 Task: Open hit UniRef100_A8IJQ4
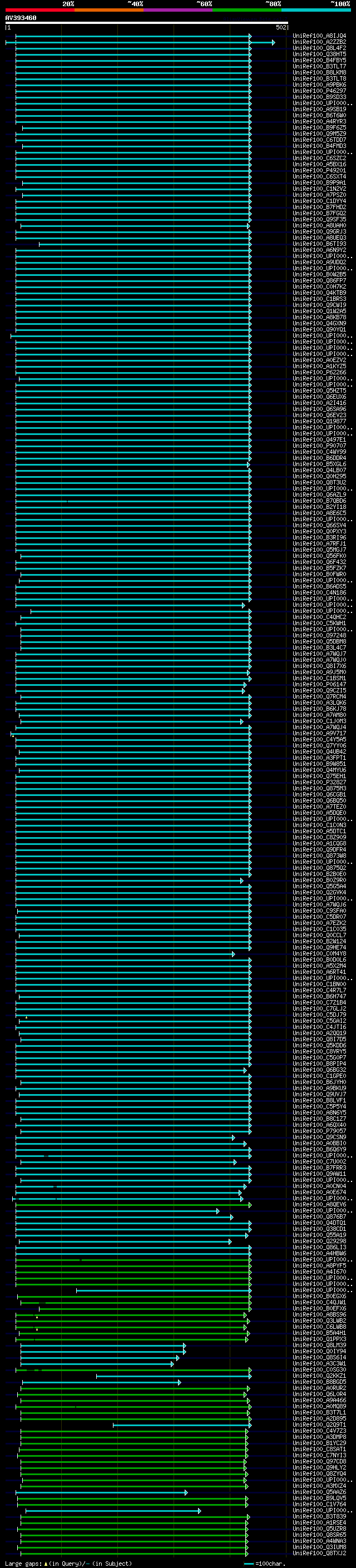pos(319,36)
